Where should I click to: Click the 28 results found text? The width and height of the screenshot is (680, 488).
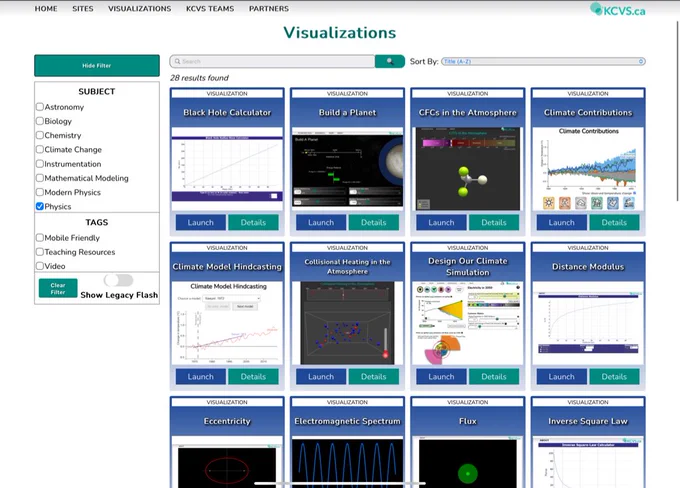click(x=199, y=78)
